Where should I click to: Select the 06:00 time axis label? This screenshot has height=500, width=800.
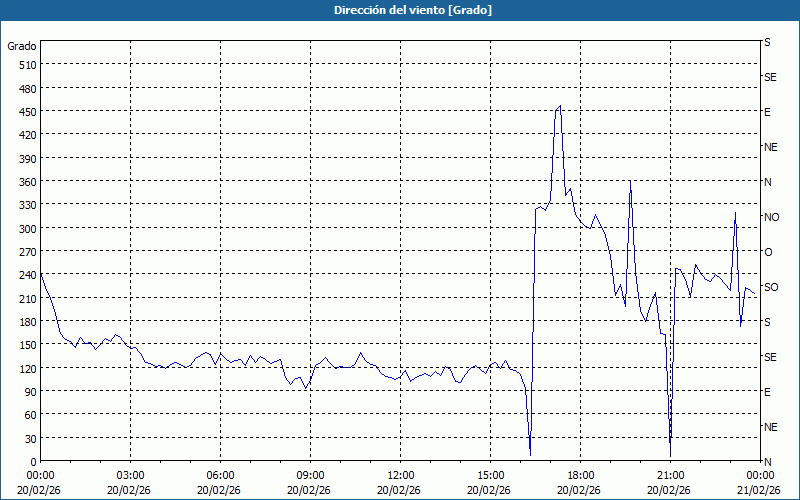[x=220, y=476]
